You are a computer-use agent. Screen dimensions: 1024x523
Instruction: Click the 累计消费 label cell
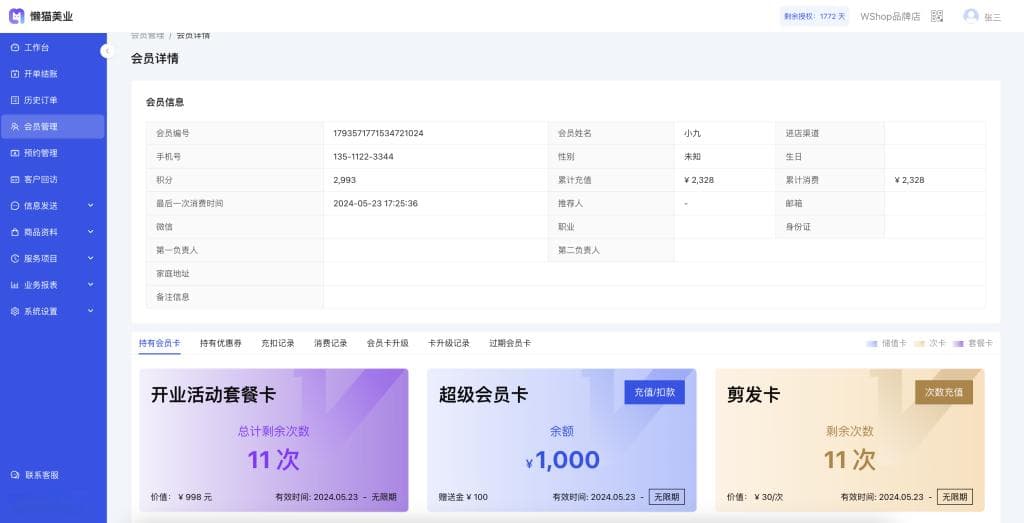point(830,180)
